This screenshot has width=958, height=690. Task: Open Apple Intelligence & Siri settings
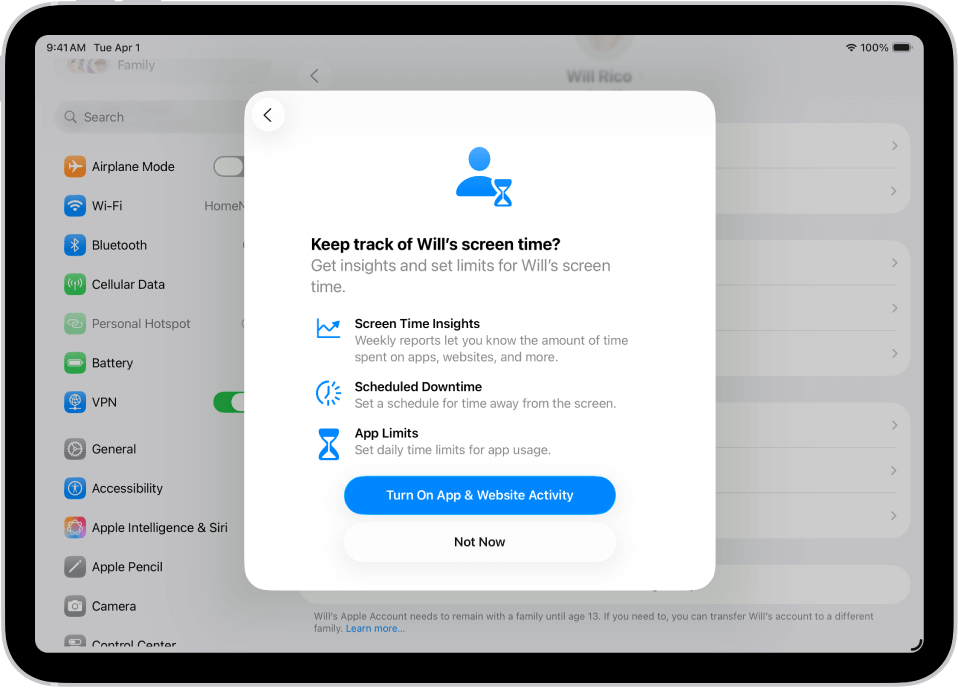pos(74,527)
